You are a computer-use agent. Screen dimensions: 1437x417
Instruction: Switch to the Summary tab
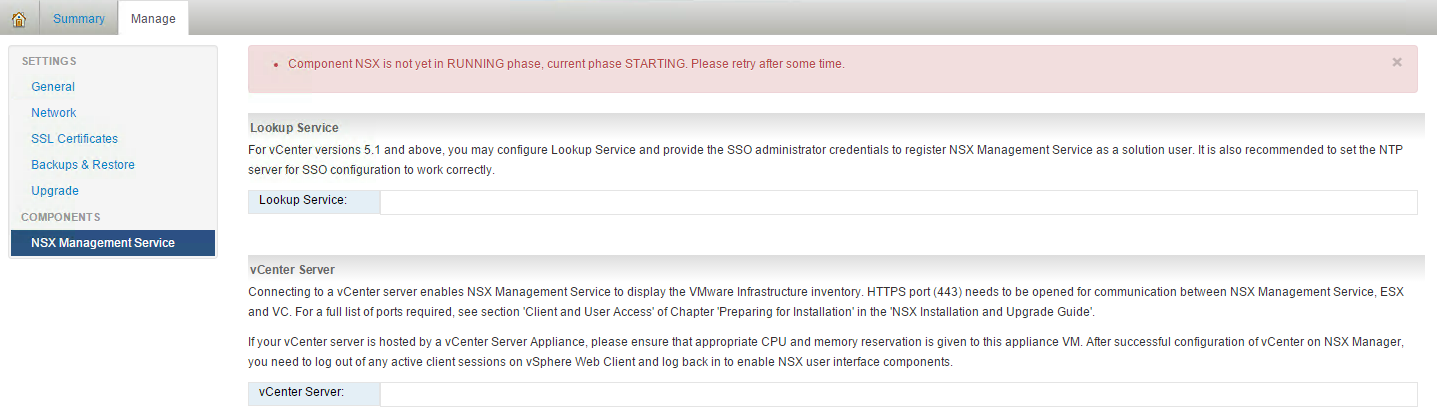(79, 19)
